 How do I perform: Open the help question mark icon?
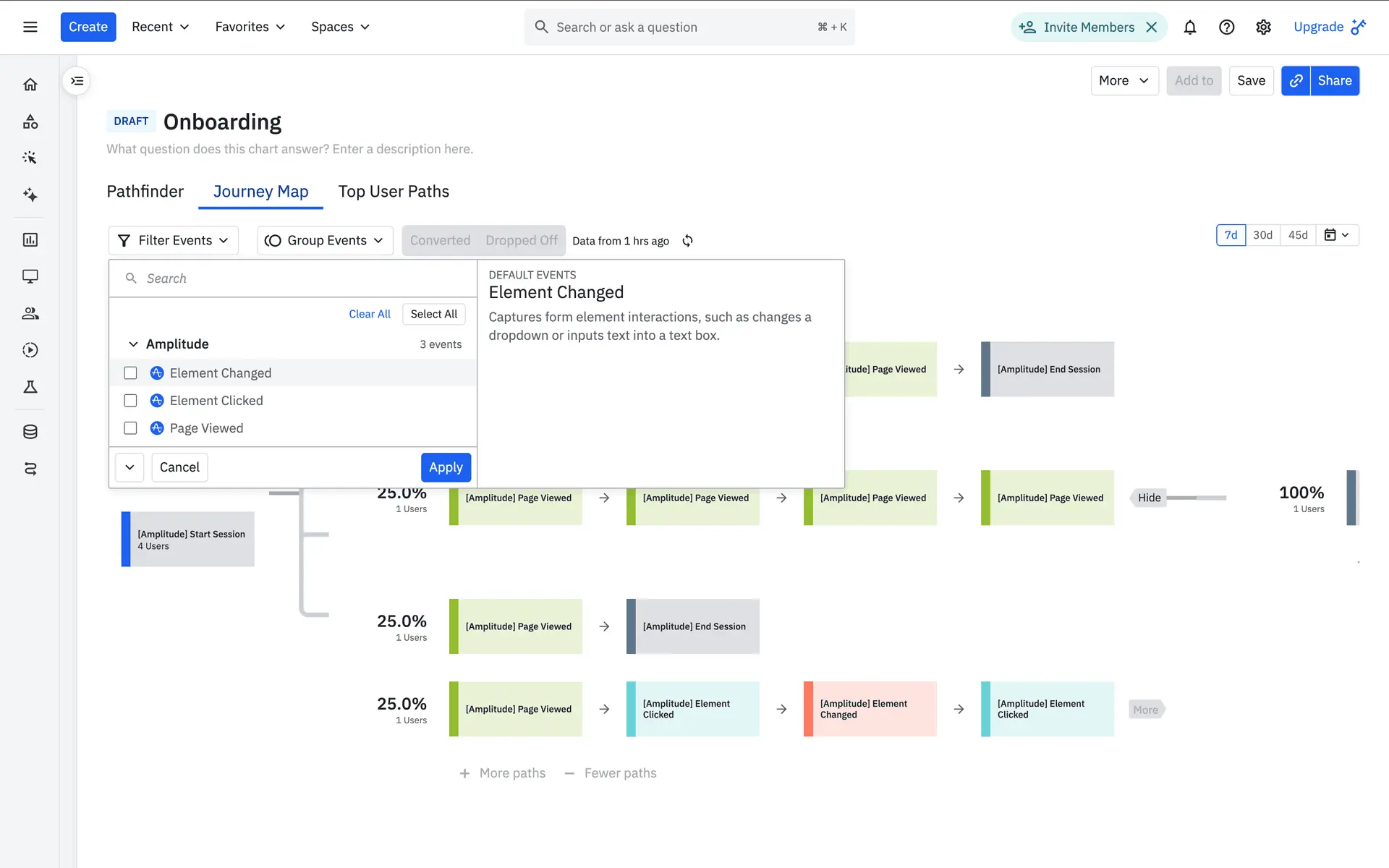1226,27
